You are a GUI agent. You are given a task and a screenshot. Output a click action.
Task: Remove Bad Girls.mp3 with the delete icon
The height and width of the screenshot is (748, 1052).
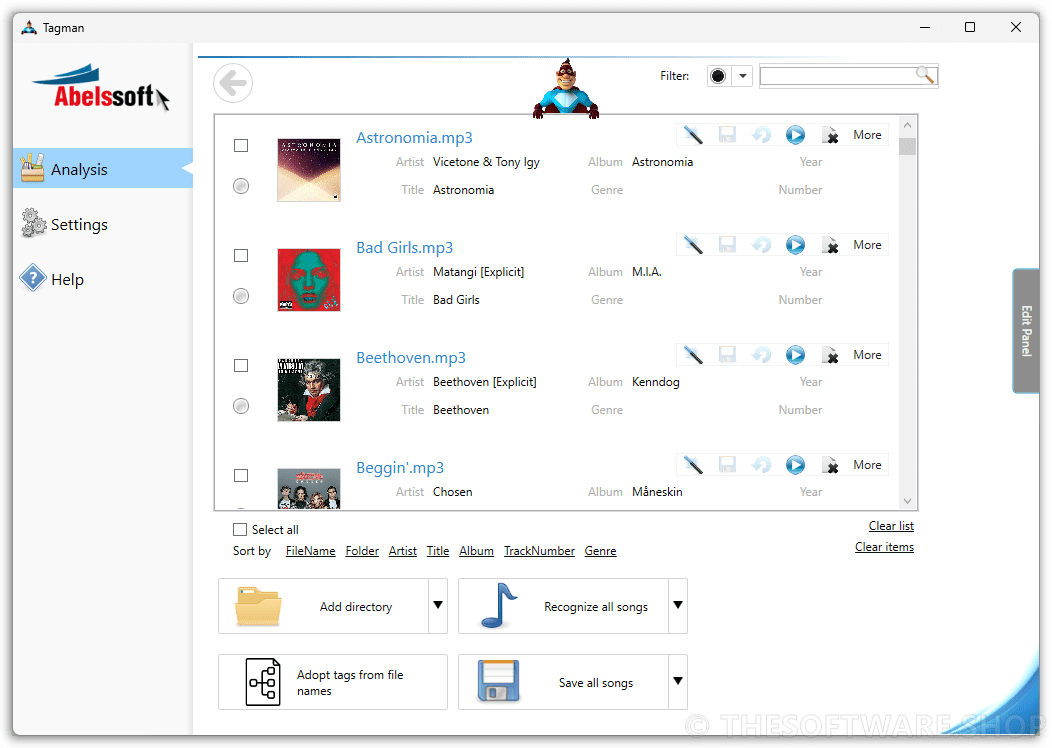coord(831,246)
